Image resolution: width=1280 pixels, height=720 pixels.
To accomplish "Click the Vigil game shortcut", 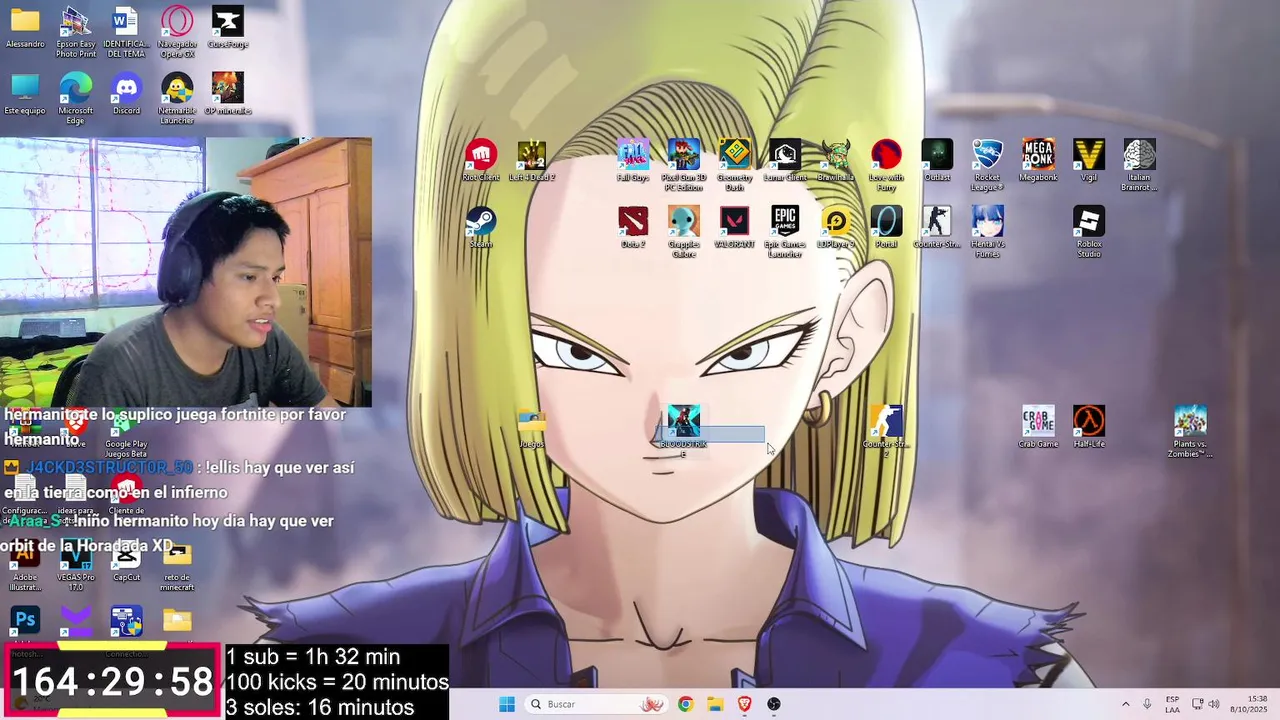I will (x=1089, y=161).
